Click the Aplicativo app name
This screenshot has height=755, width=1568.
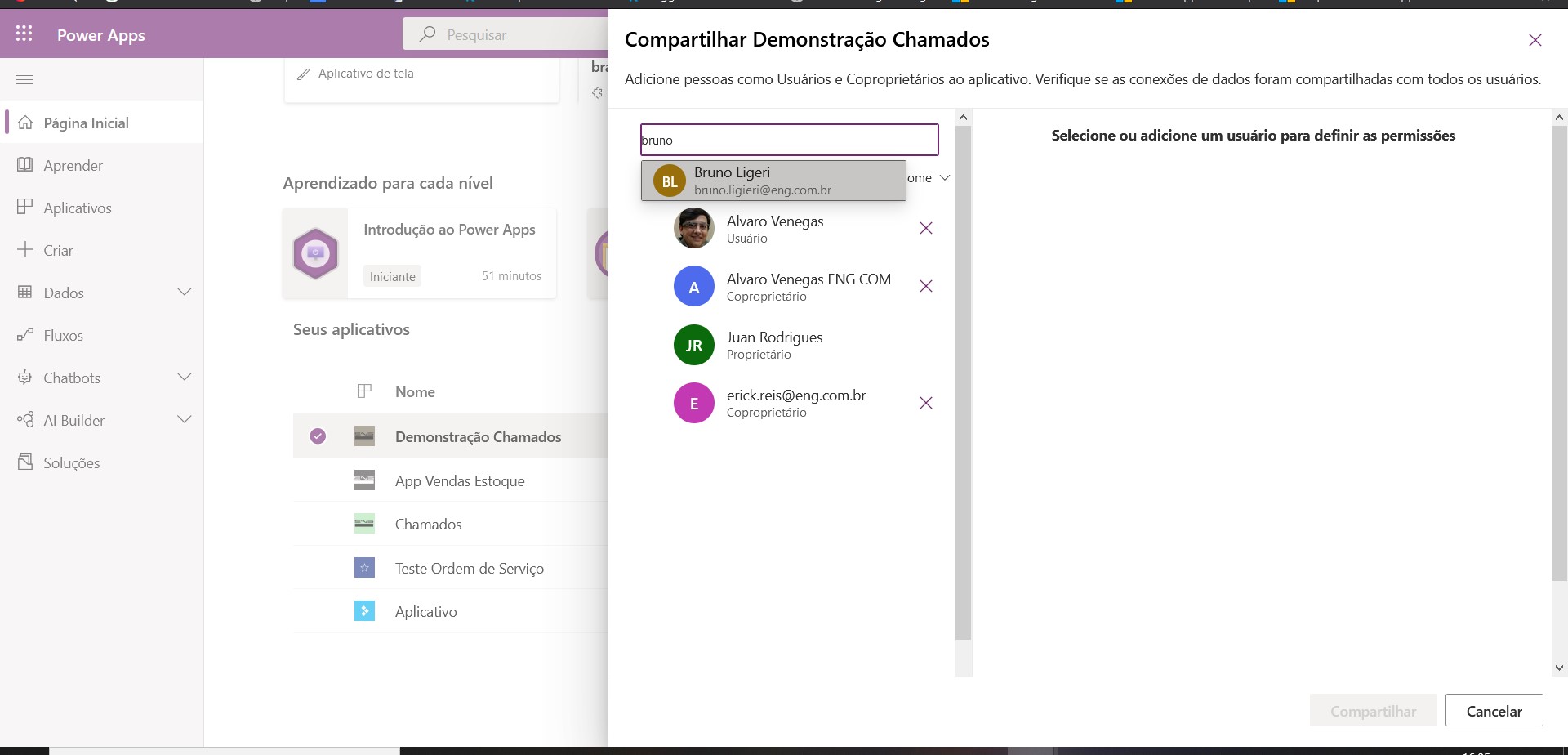click(x=425, y=612)
